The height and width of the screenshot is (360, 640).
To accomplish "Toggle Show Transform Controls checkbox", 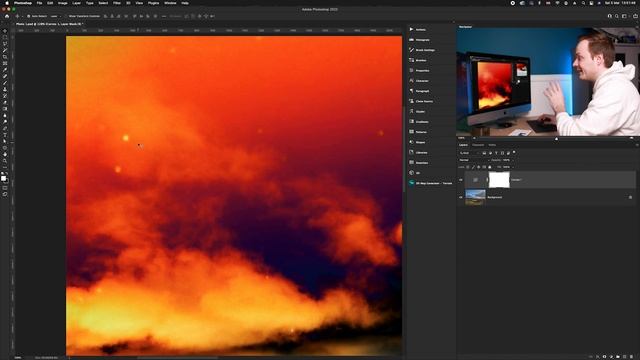I will pos(66,16).
